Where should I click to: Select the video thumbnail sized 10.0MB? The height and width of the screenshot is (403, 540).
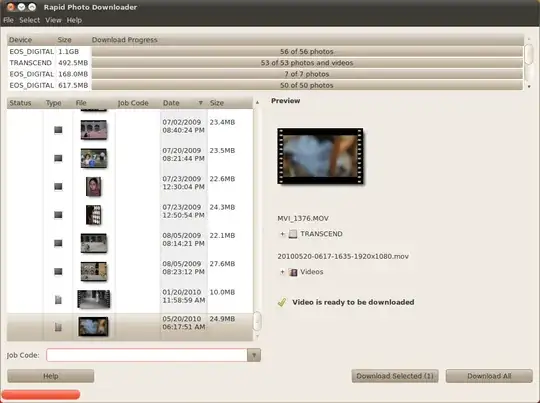click(x=94, y=299)
